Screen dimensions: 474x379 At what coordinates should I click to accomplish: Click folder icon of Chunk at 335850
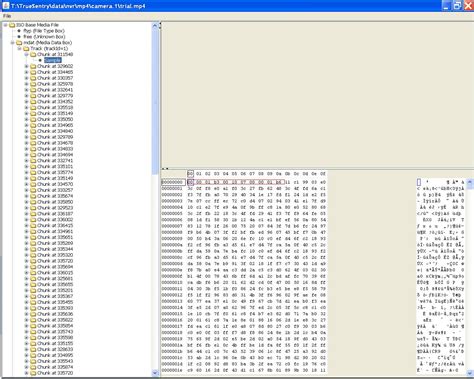(33, 202)
